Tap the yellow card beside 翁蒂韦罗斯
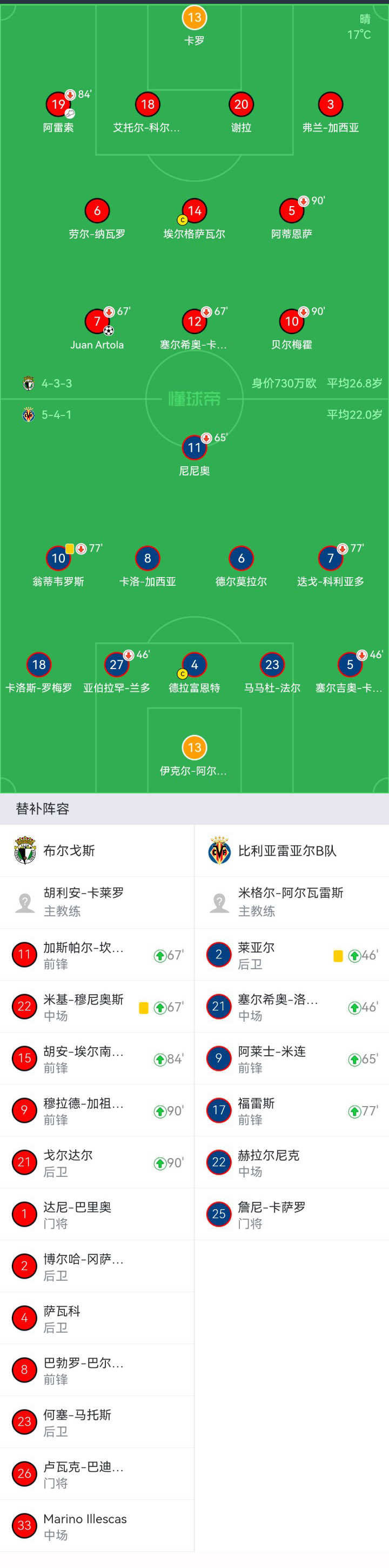The image size is (389, 1568). coord(70,548)
